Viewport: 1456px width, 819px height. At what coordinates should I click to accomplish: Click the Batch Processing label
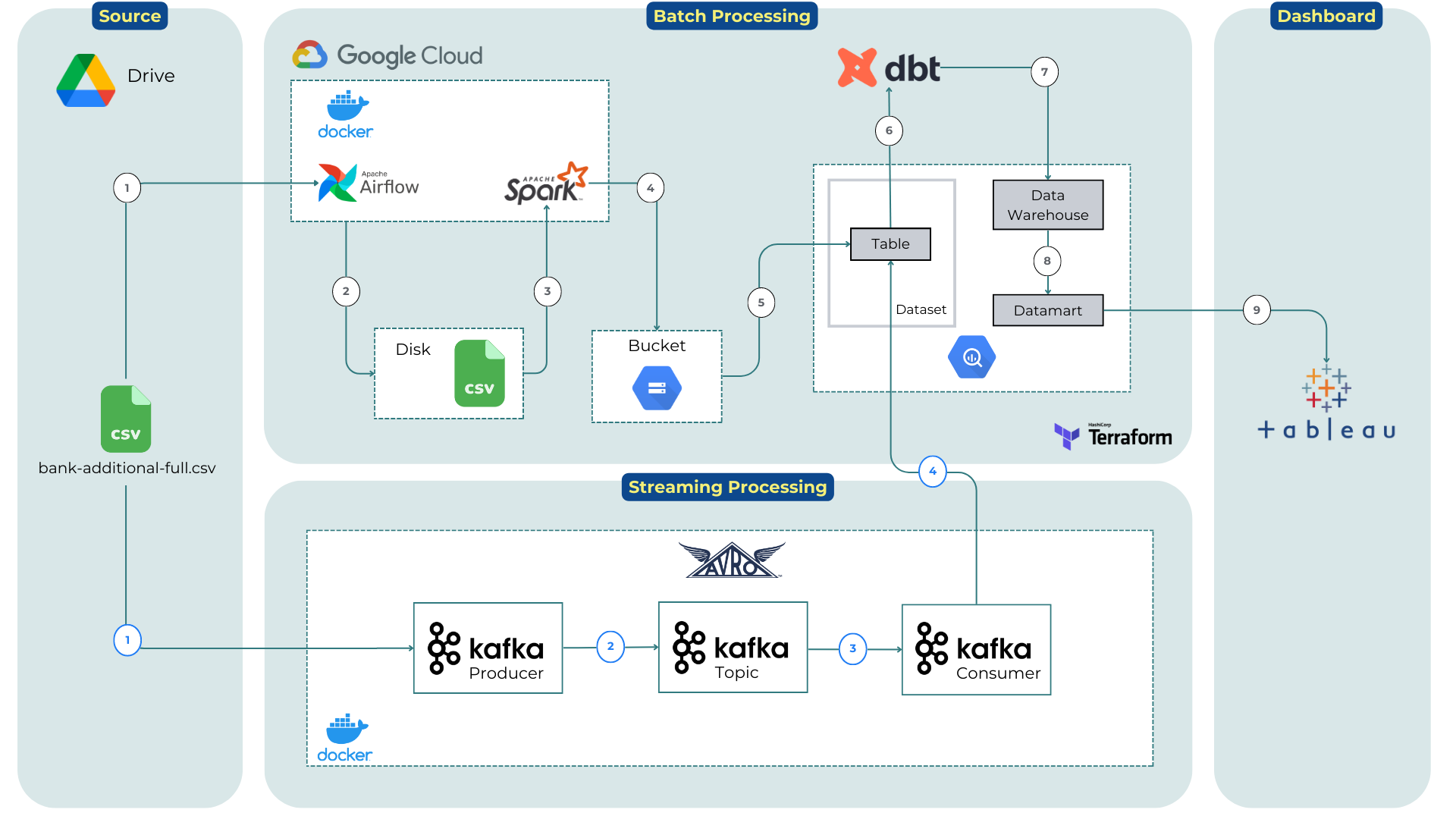tap(732, 16)
